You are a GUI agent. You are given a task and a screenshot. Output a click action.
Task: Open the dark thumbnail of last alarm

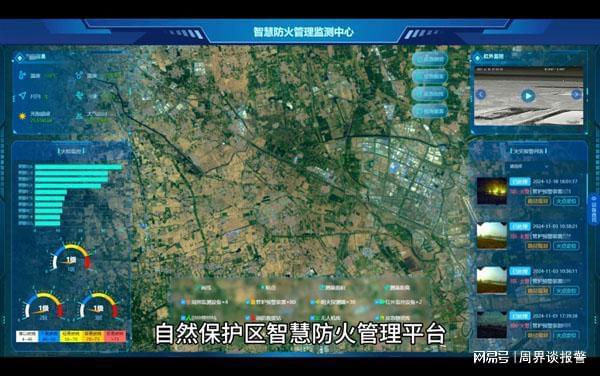click(492, 325)
